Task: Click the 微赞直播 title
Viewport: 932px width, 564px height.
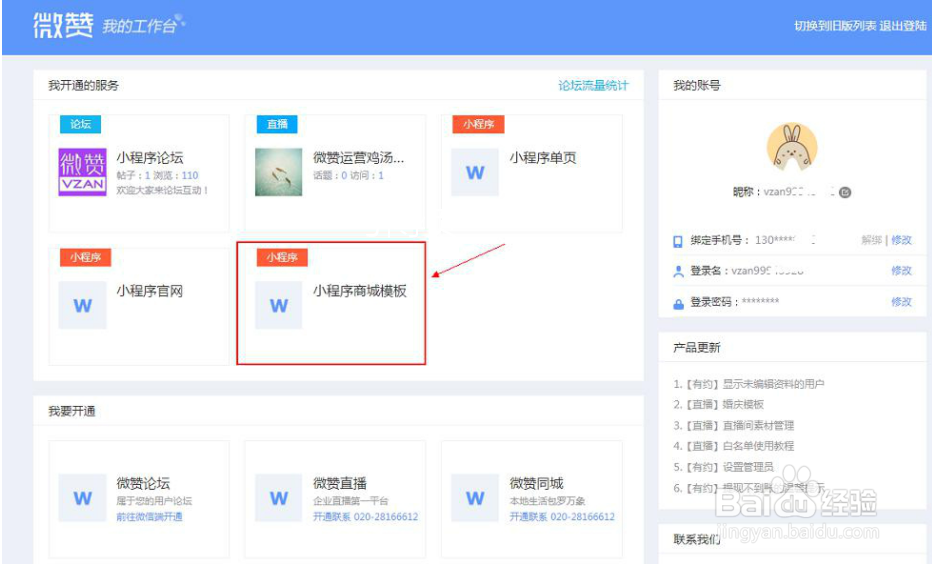Action: (340, 483)
